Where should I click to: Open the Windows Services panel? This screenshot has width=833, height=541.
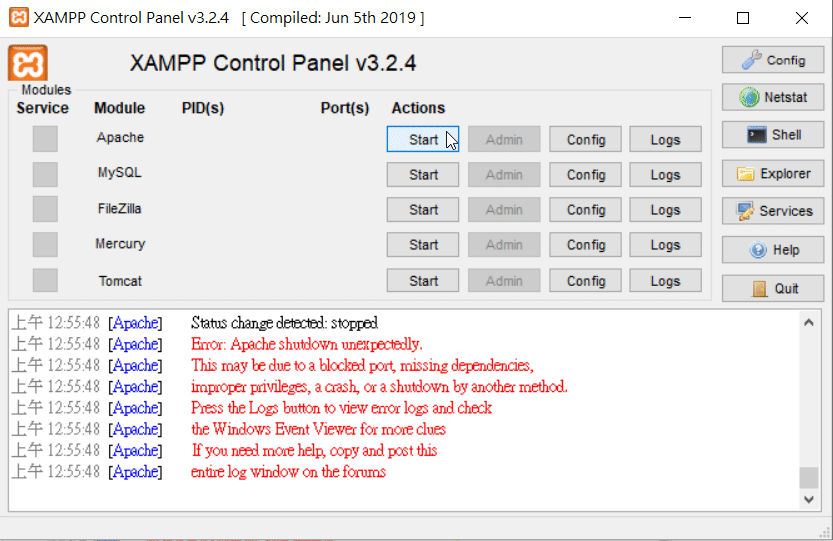coord(772,211)
